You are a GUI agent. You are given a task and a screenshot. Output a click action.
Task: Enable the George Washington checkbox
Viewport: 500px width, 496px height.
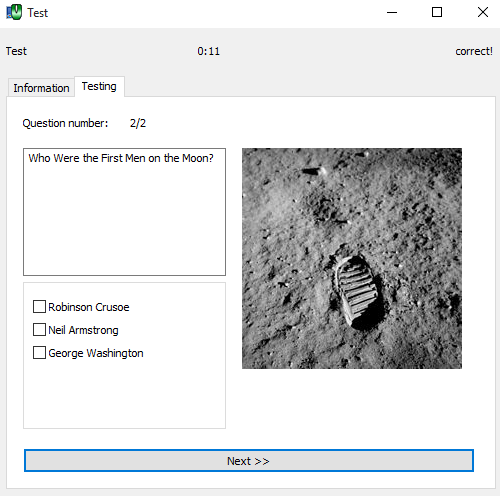[x=39, y=352]
